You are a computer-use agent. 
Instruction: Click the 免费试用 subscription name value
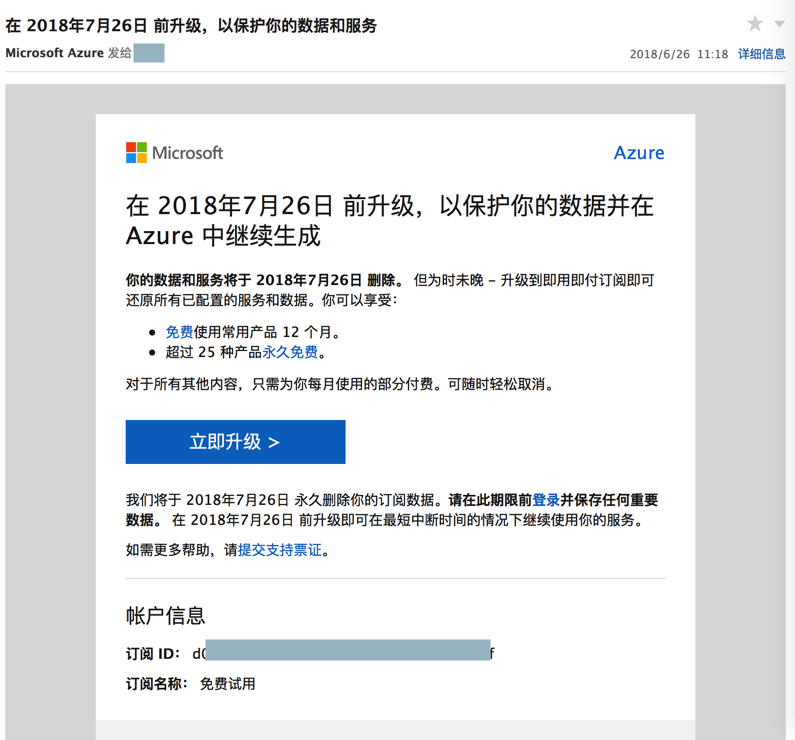[x=227, y=684]
